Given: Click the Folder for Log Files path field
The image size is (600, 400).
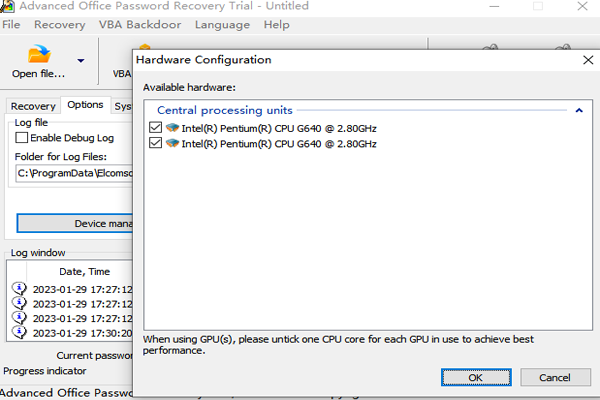Looking at the screenshot, I should pyautogui.click(x=75, y=173).
